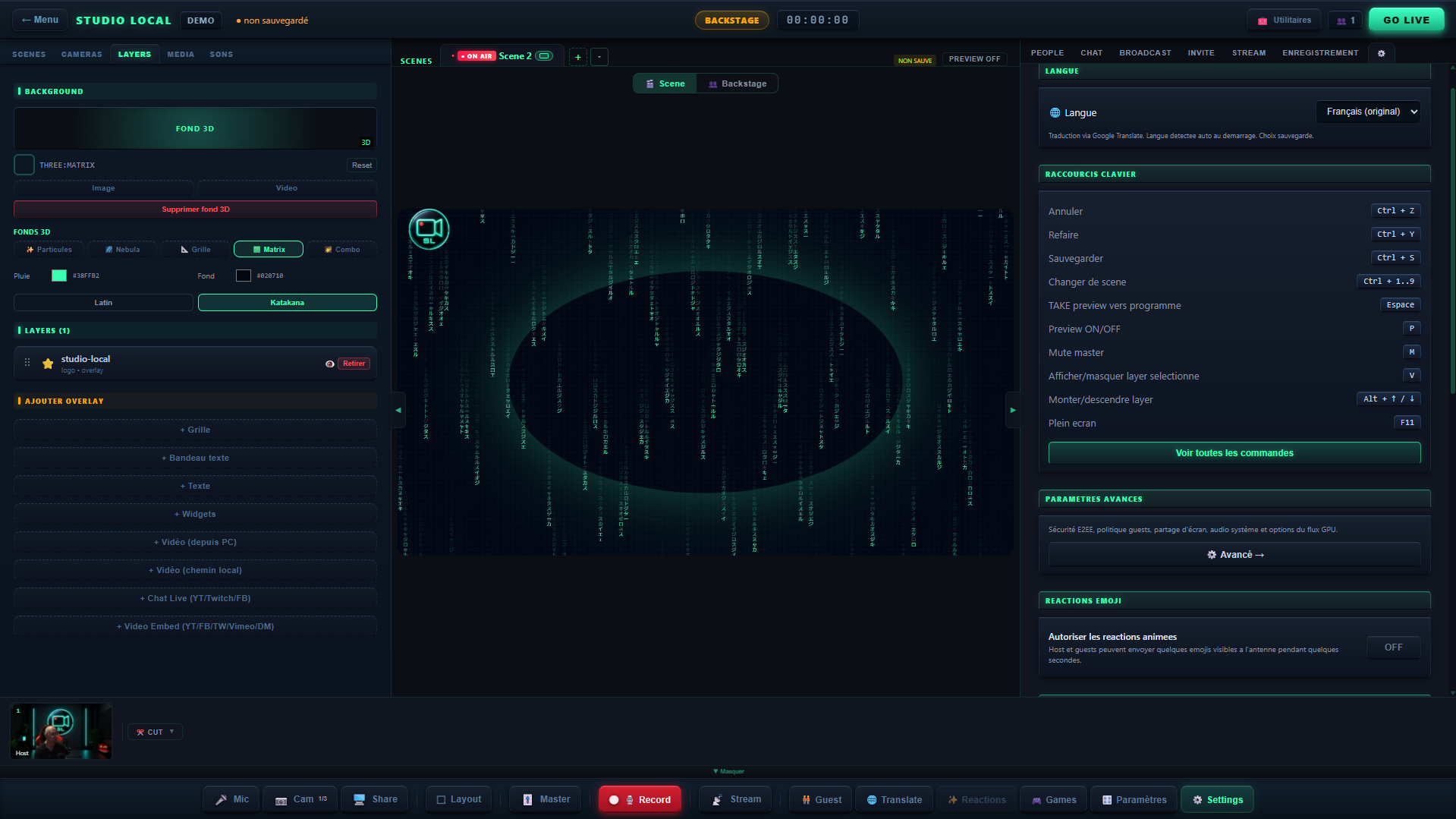
Task: Open the CHAT tab
Action: pyautogui.click(x=1091, y=53)
